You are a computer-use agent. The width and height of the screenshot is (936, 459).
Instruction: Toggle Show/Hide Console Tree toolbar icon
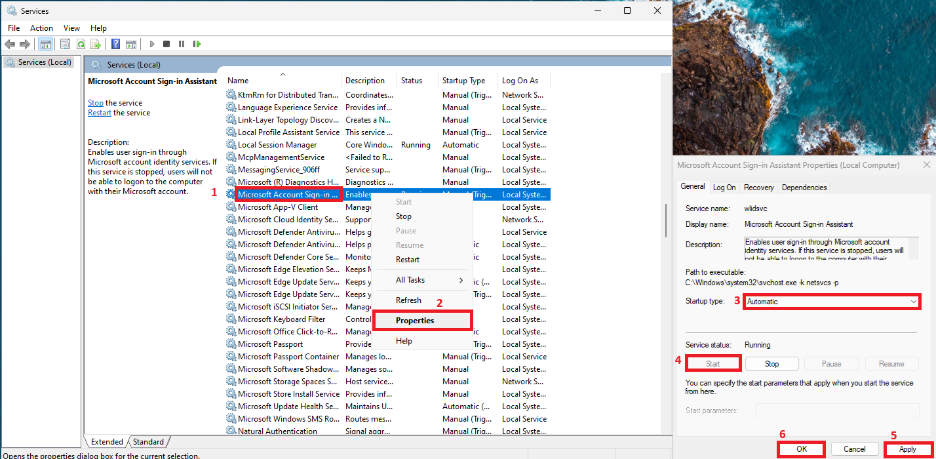pos(45,44)
